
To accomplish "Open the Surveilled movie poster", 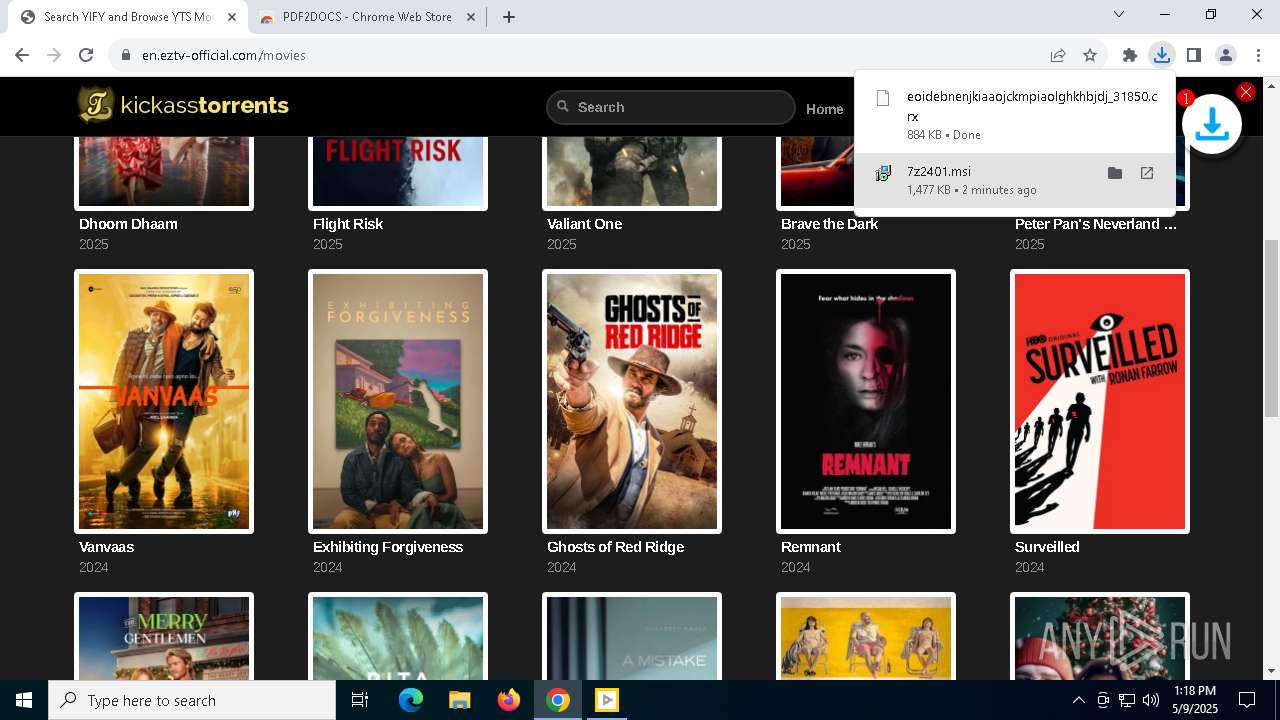I will pos(1100,401).
